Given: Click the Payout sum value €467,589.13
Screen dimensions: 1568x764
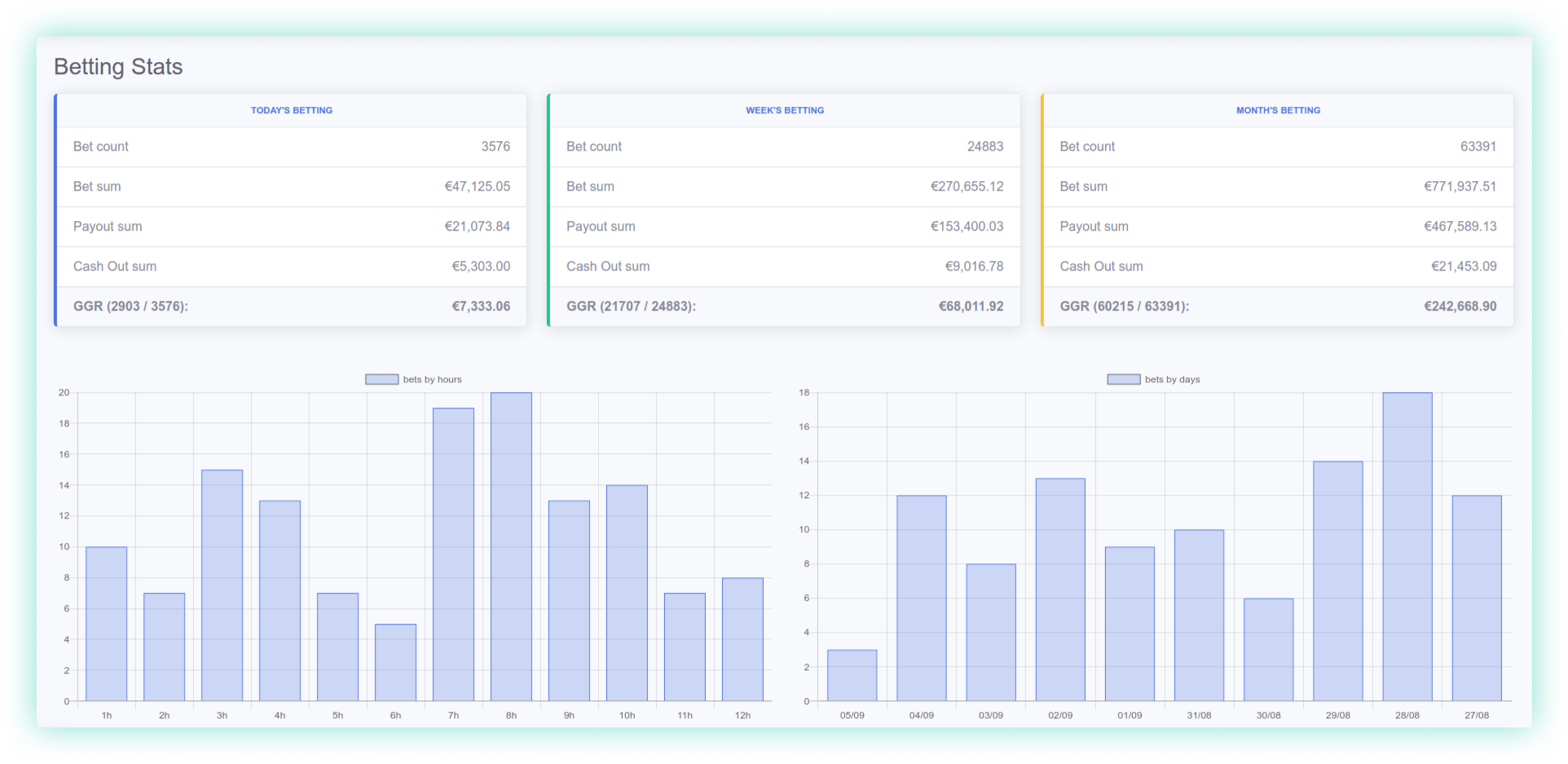Looking at the screenshot, I should point(1460,226).
